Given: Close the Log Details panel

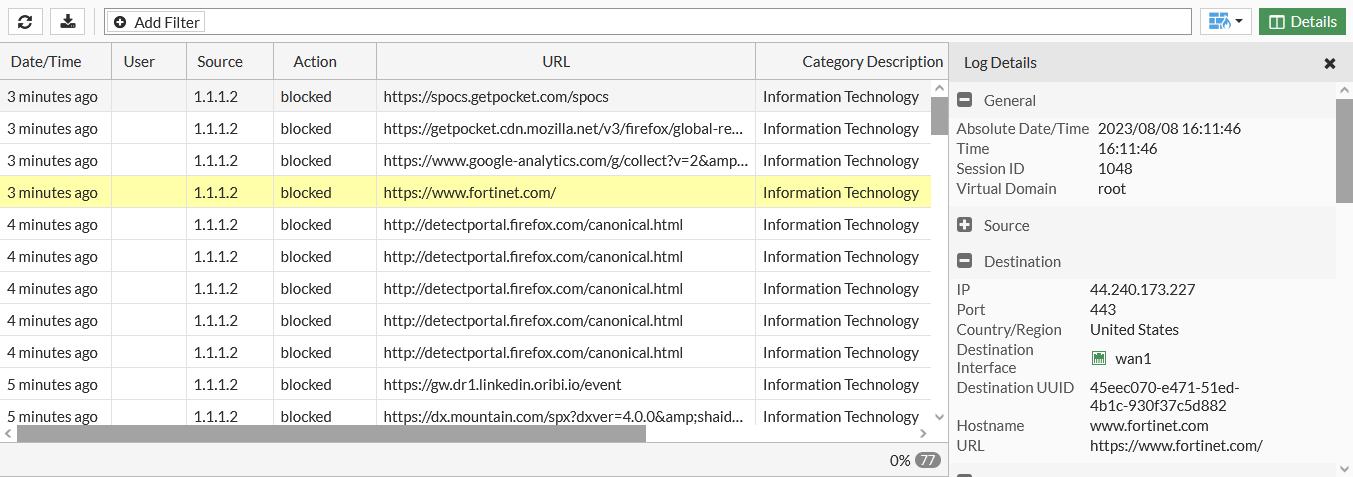Looking at the screenshot, I should (1330, 63).
